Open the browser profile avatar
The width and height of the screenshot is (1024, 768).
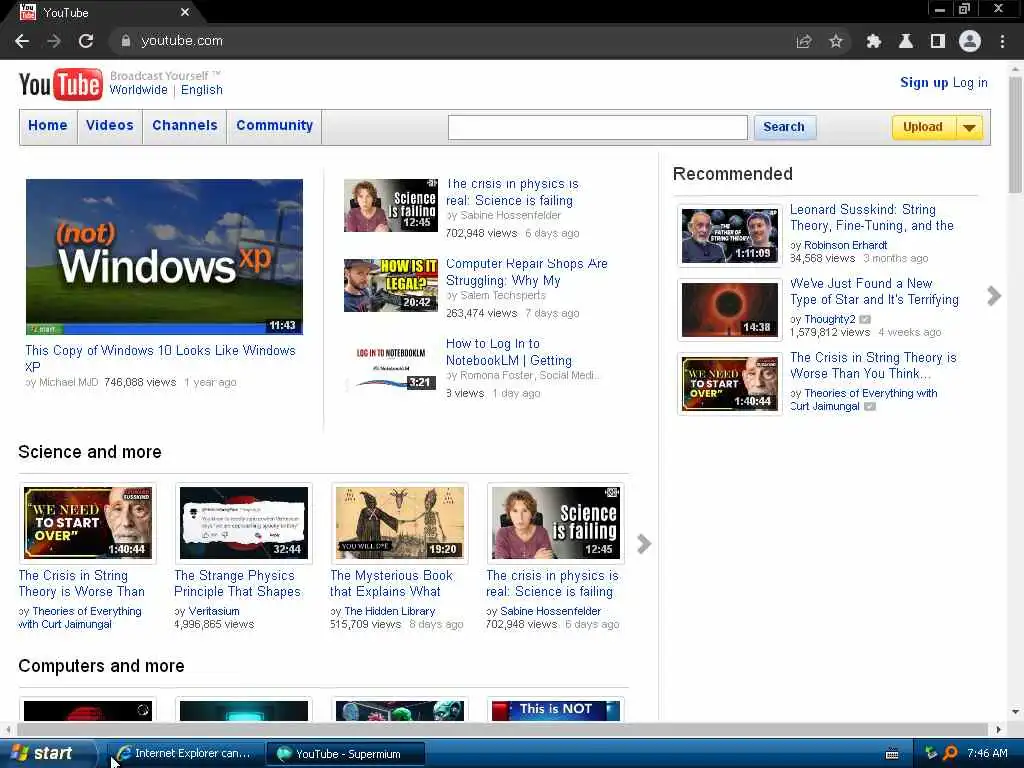coord(970,41)
